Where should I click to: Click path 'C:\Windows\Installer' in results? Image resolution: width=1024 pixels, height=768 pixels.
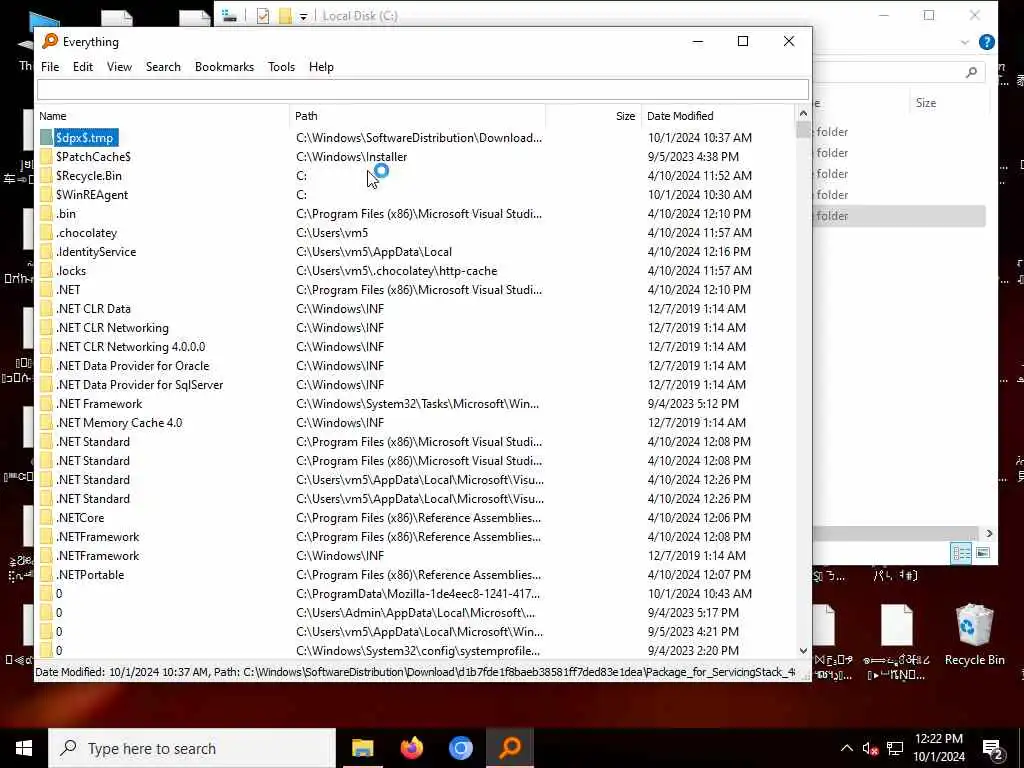tap(351, 157)
